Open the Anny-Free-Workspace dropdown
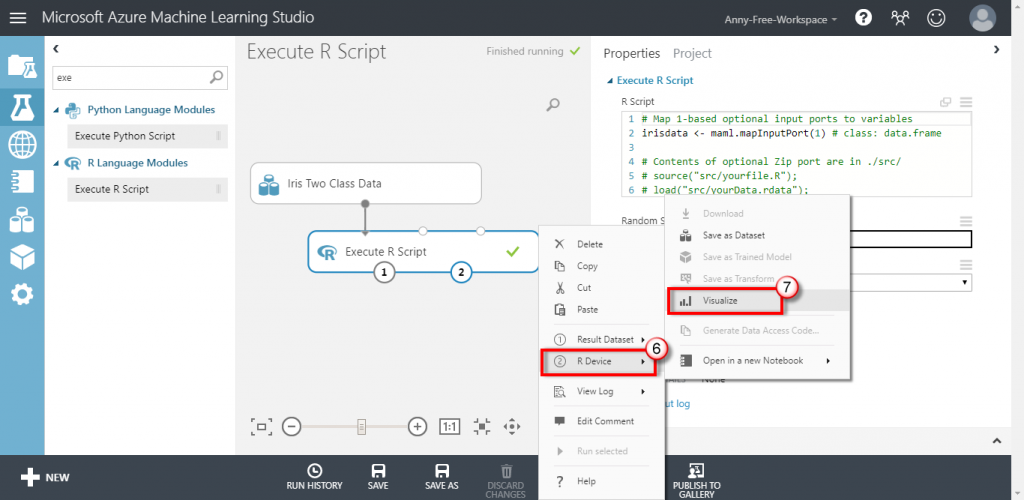This screenshot has height=500, width=1024. (781, 20)
